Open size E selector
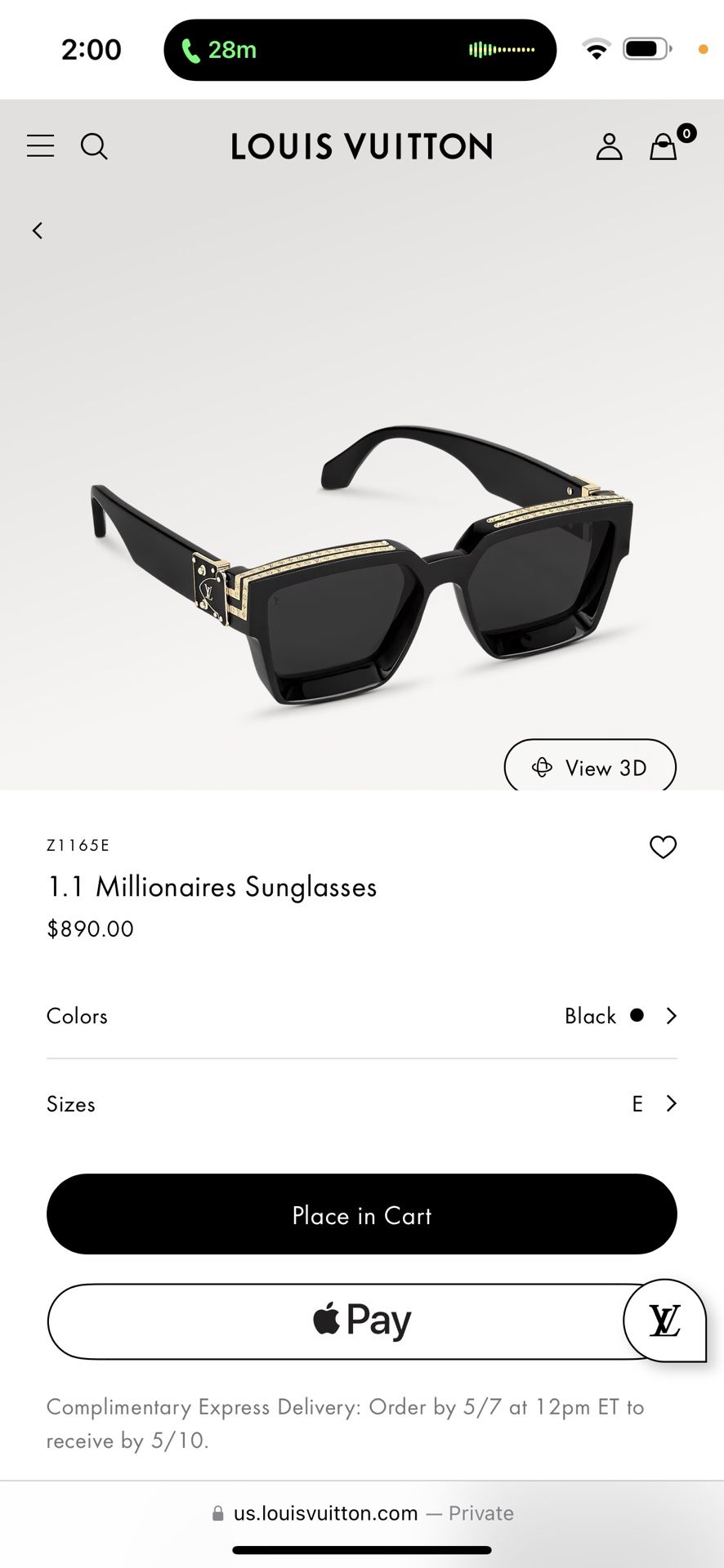 pos(638,1103)
